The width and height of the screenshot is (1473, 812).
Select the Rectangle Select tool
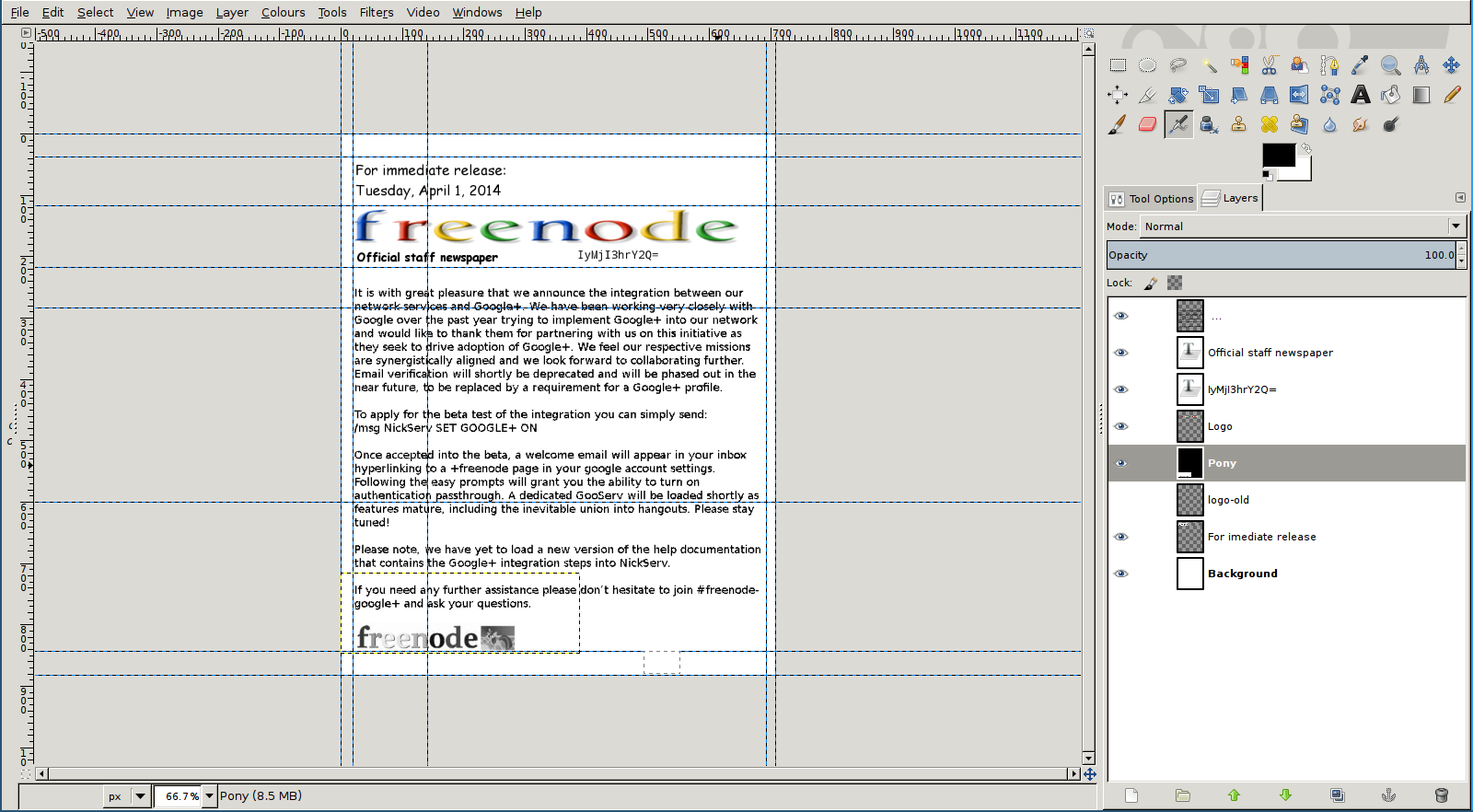pos(1118,65)
